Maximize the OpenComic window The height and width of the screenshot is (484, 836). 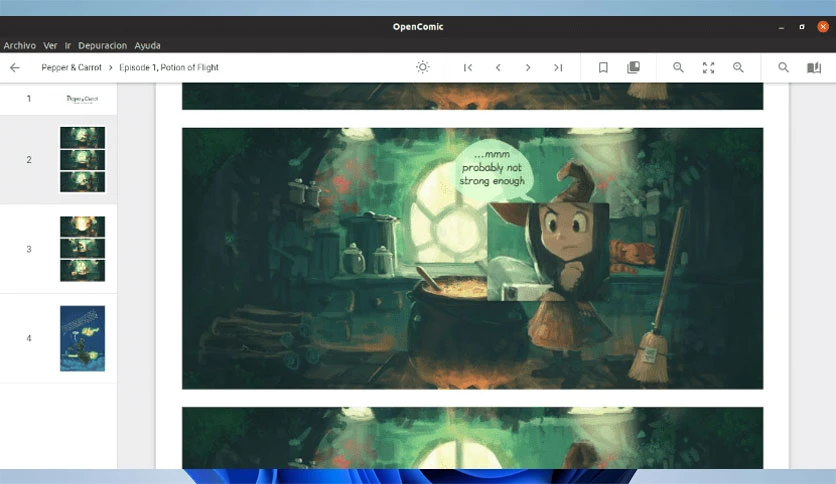(802, 27)
